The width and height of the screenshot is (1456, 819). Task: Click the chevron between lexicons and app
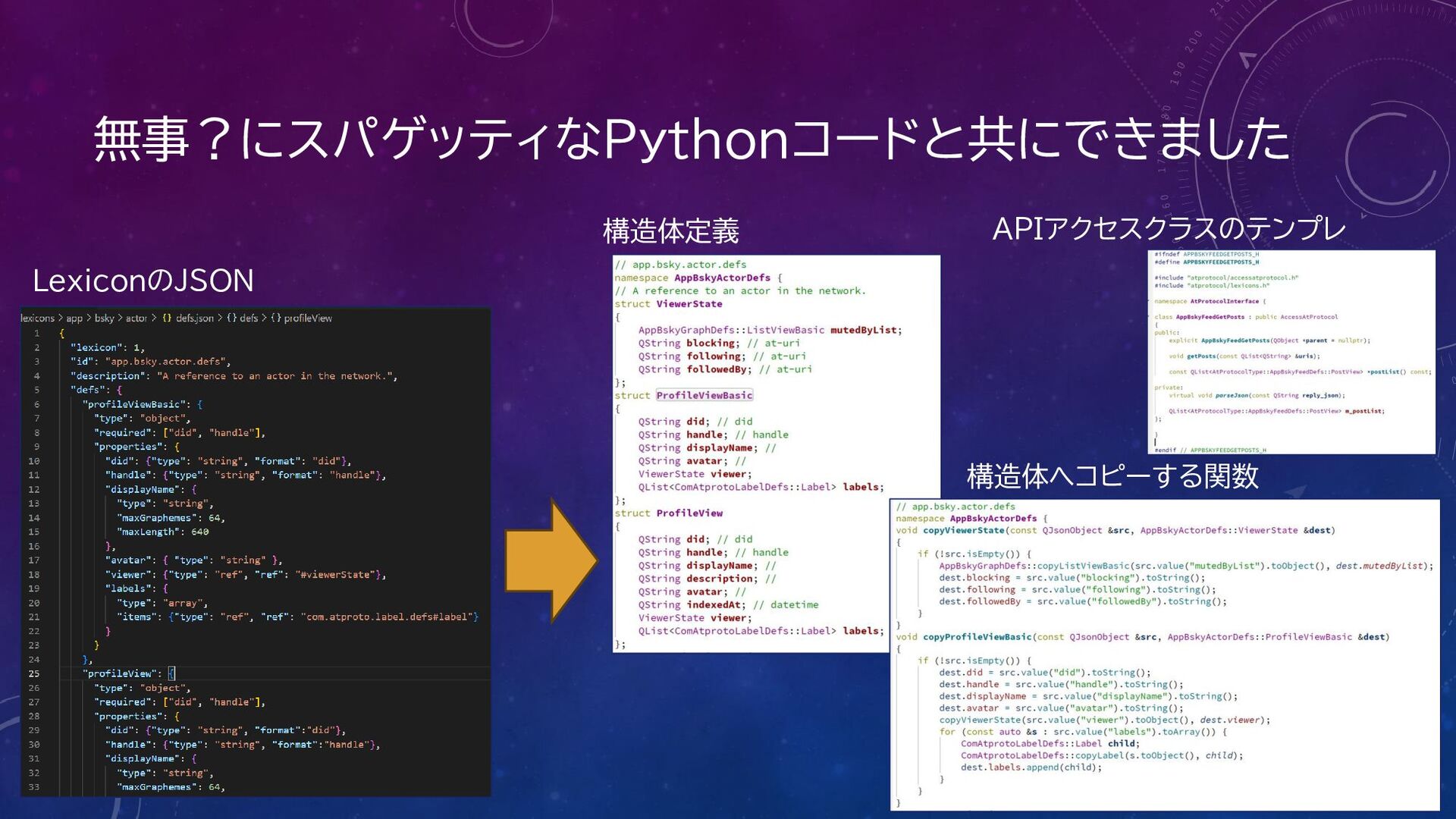(61, 318)
